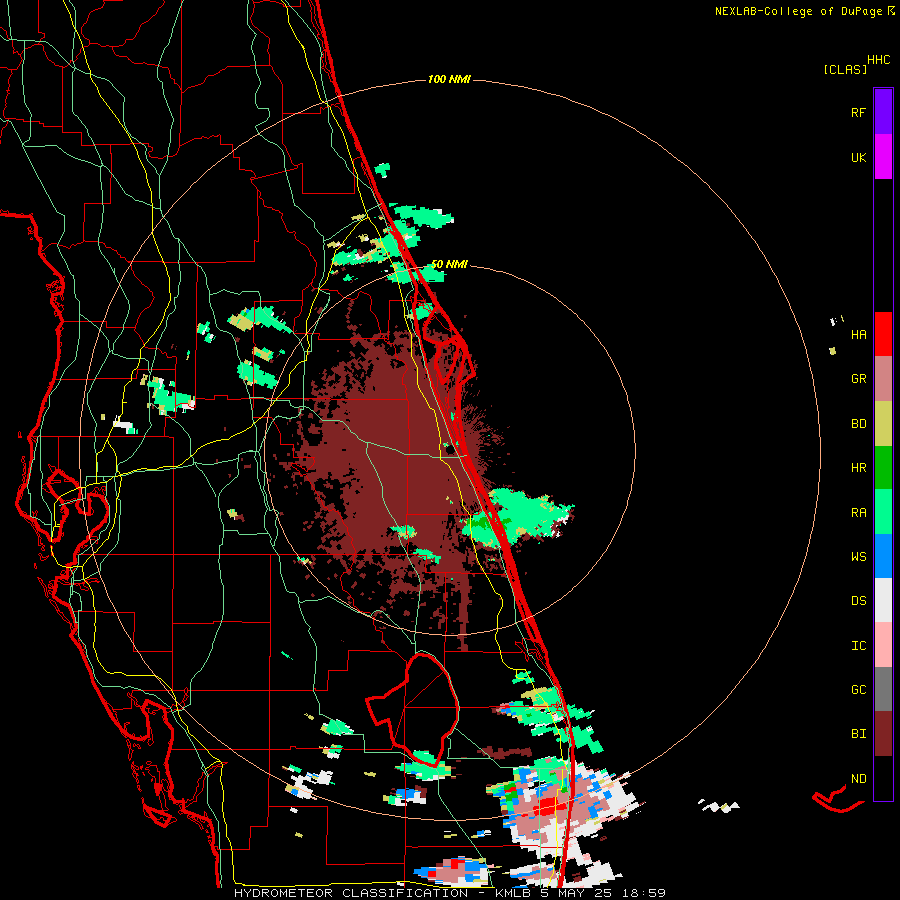Click the '5 MAY 25' date text
900x900 pixels.
tap(576, 893)
